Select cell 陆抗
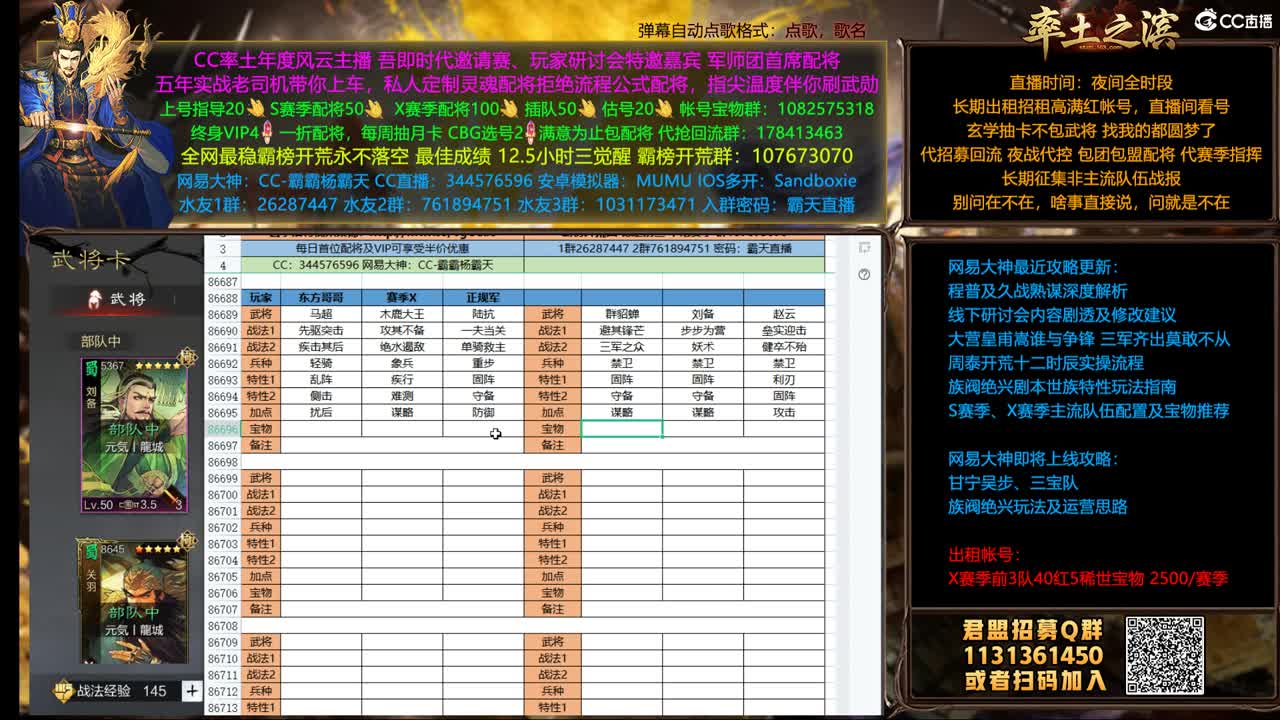Image resolution: width=1280 pixels, height=720 pixels. [x=483, y=314]
